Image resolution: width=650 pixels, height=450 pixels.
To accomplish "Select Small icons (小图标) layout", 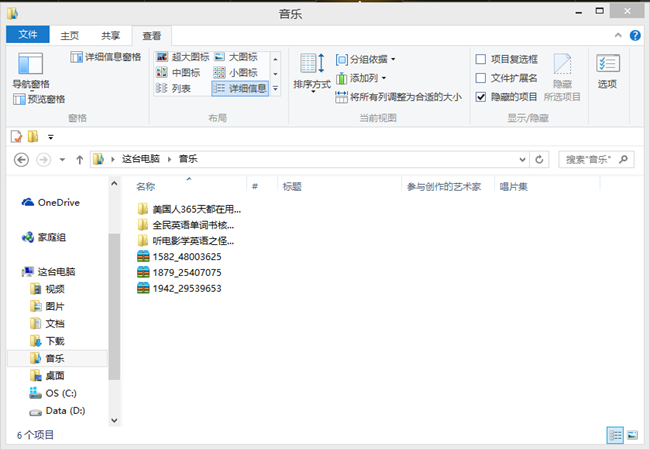I will [x=235, y=73].
